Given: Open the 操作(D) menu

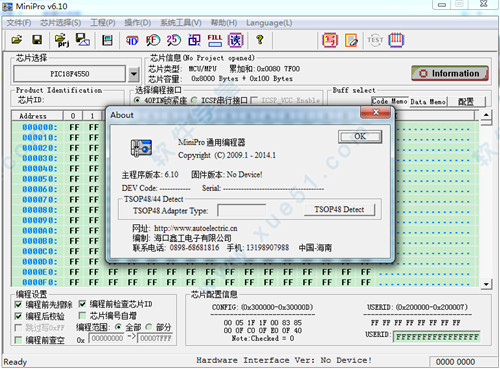Looking at the screenshot, I should click(138, 23).
